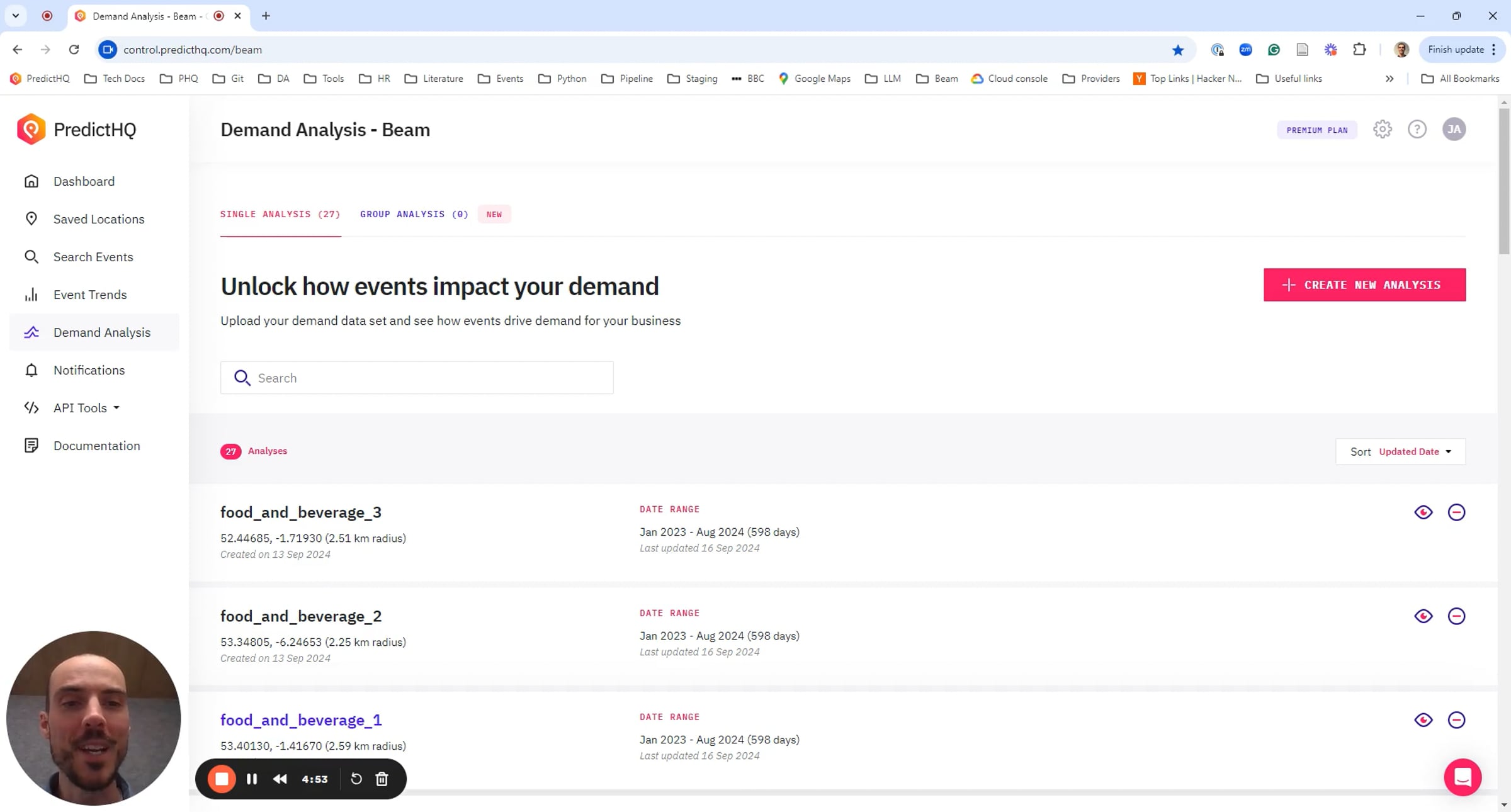Click the Saved Locations pin icon
The width and height of the screenshot is (1511, 812).
coord(31,219)
